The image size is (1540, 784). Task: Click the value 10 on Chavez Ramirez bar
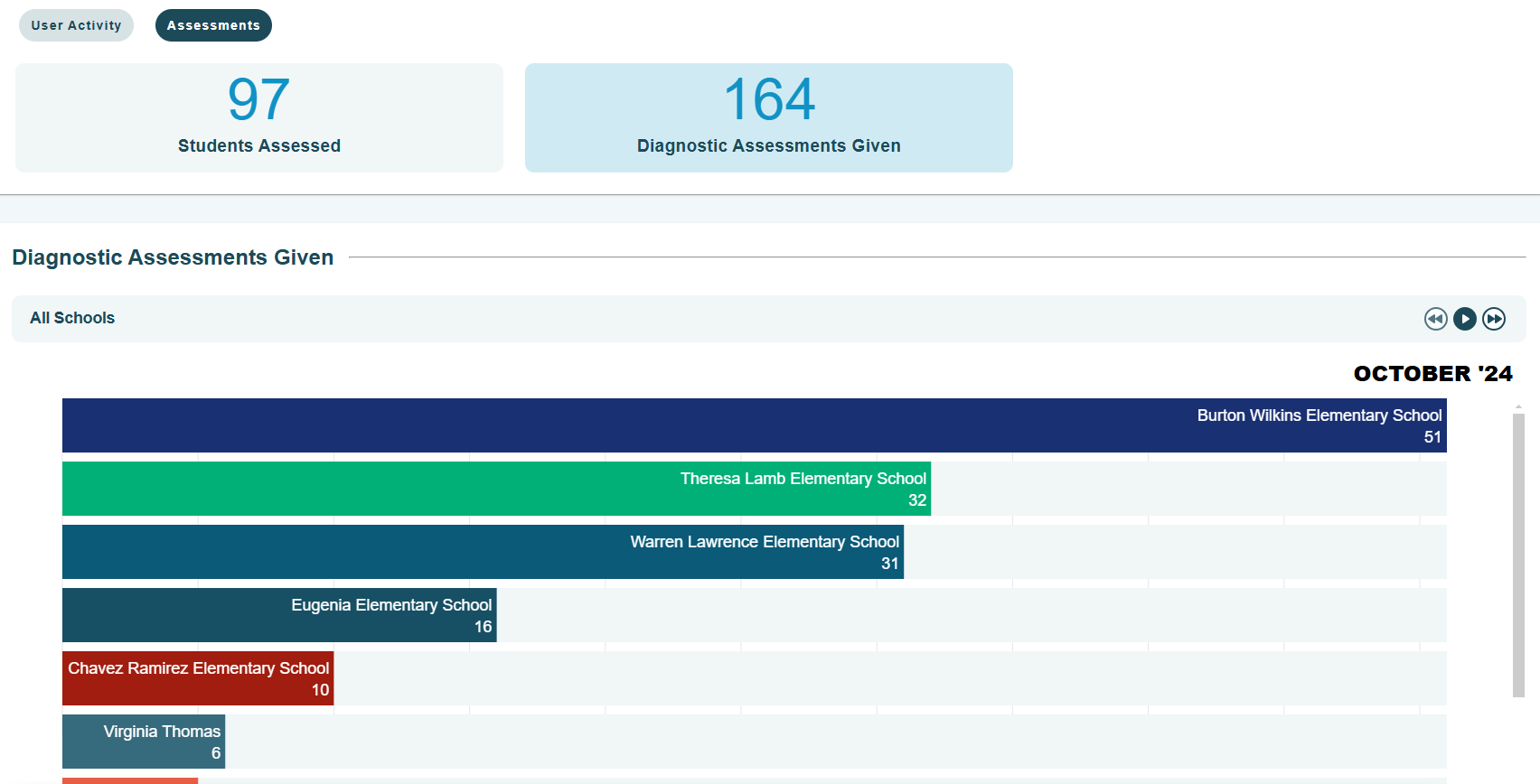(320, 690)
